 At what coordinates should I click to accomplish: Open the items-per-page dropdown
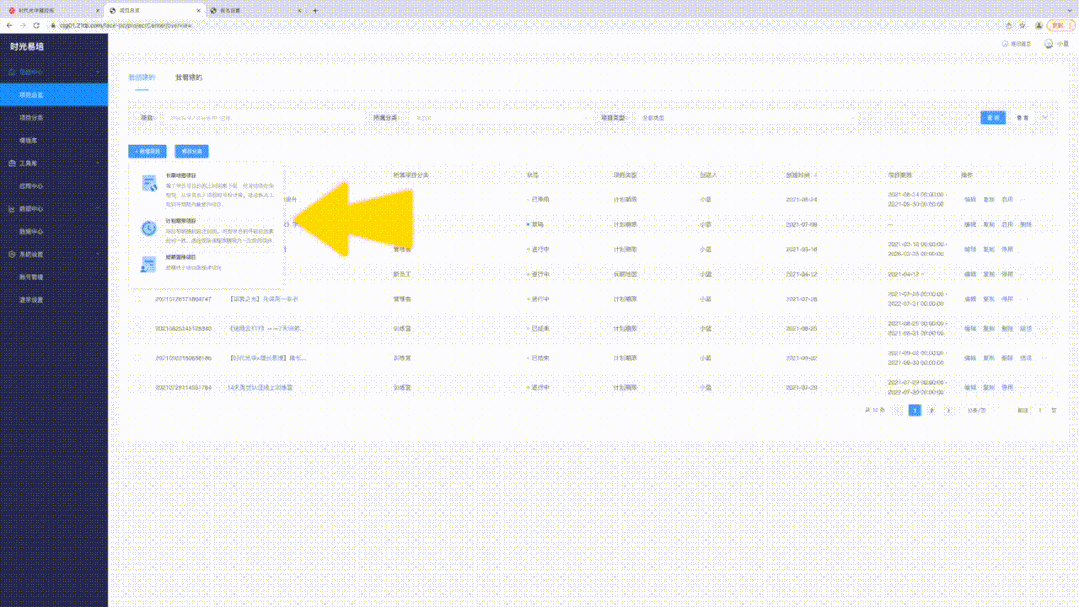click(x=978, y=410)
